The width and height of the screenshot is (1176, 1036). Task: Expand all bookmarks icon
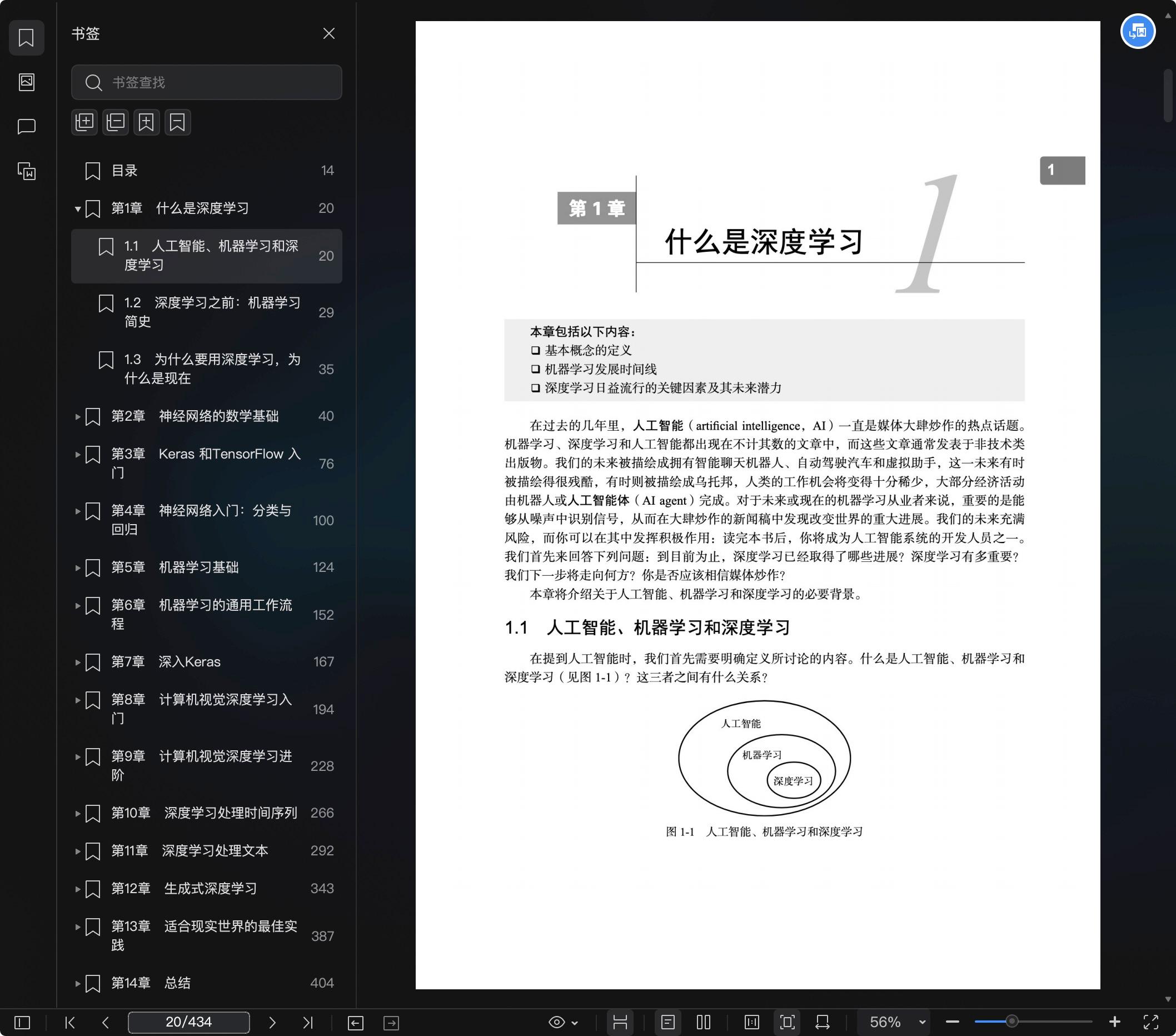point(84,122)
